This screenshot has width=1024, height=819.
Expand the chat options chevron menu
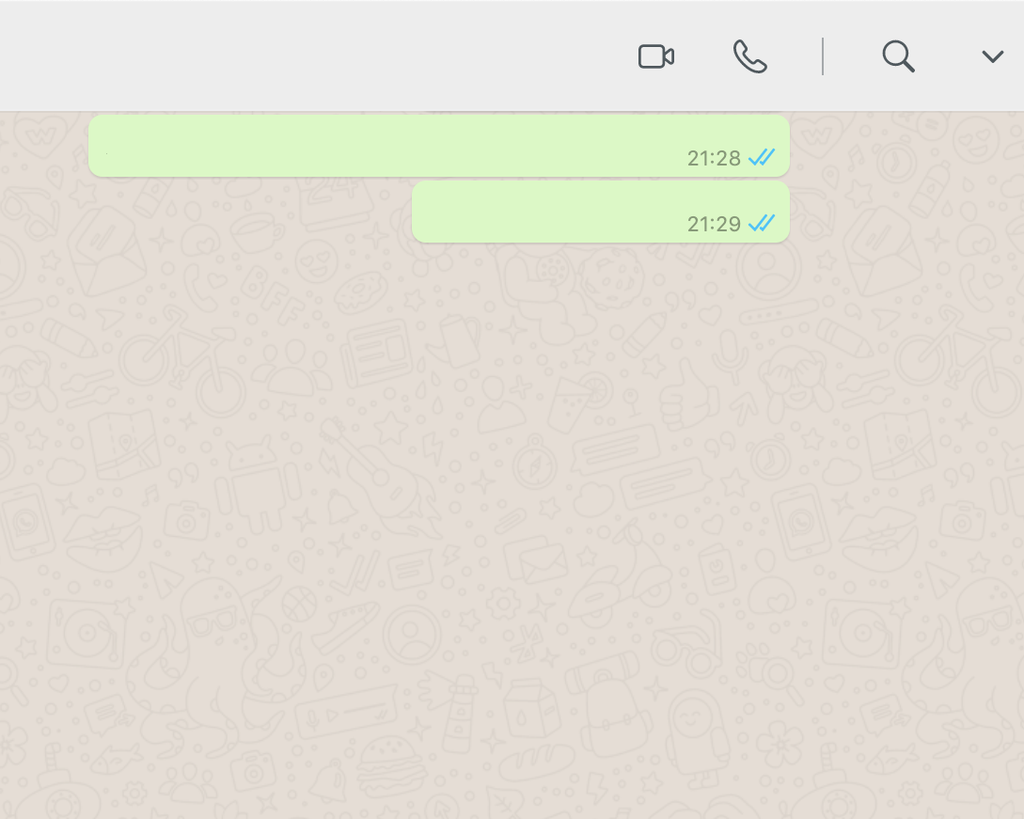(993, 57)
